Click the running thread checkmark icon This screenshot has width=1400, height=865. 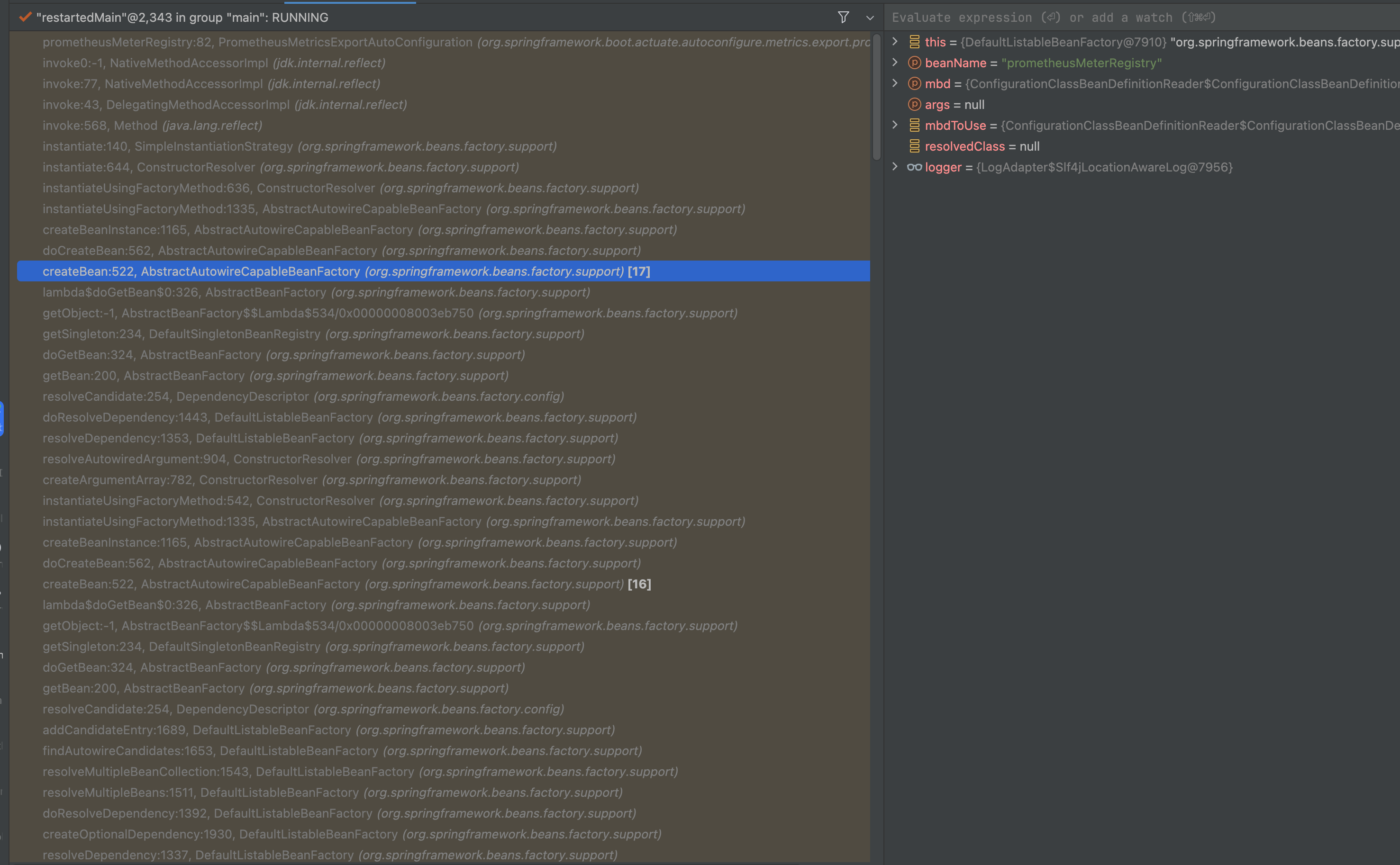tap(25, 17)
